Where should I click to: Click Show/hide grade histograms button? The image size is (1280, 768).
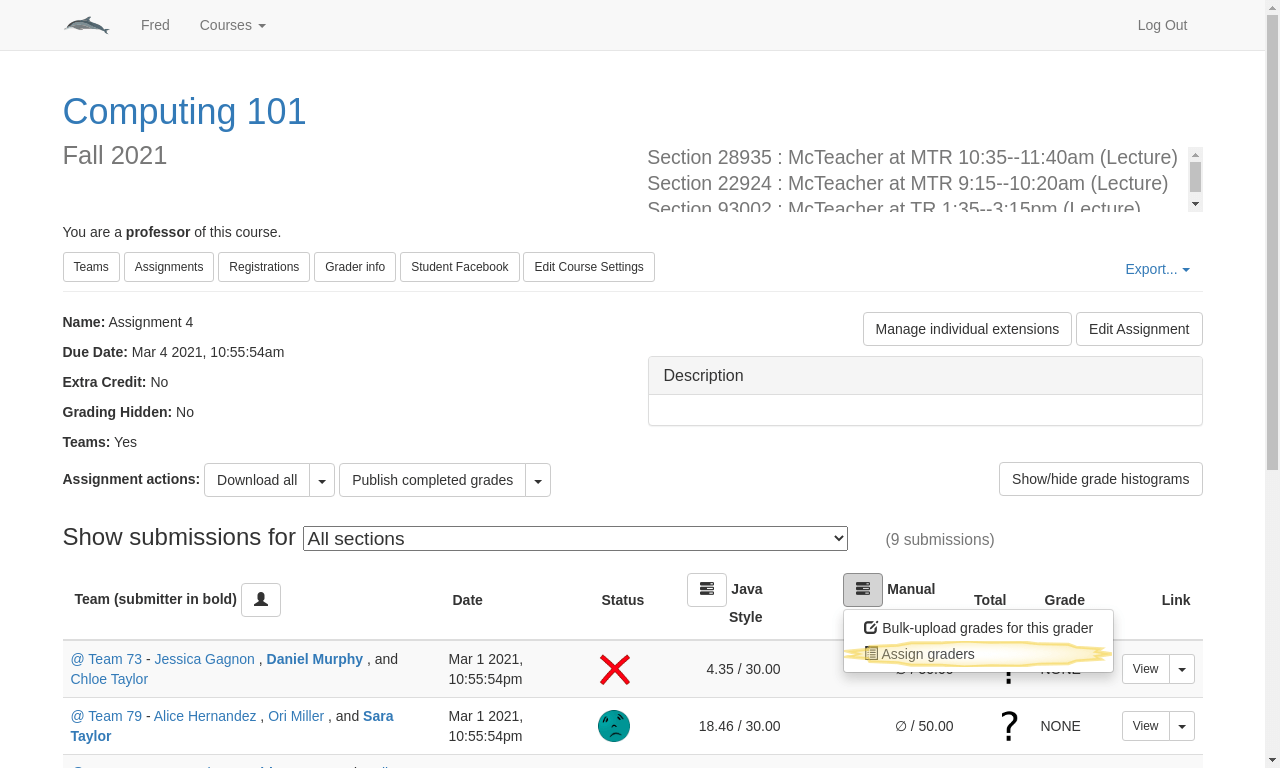[1100, 479]
